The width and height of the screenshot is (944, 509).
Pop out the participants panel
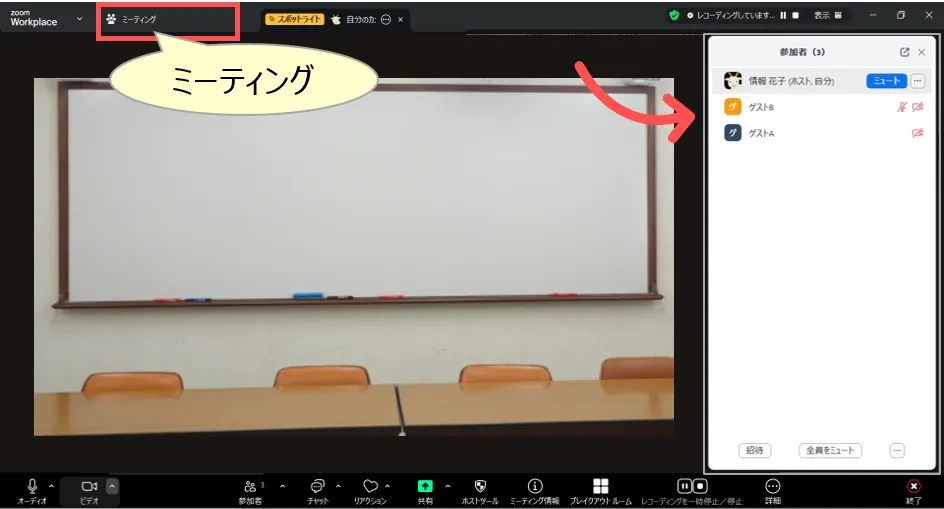pos(904,52)
